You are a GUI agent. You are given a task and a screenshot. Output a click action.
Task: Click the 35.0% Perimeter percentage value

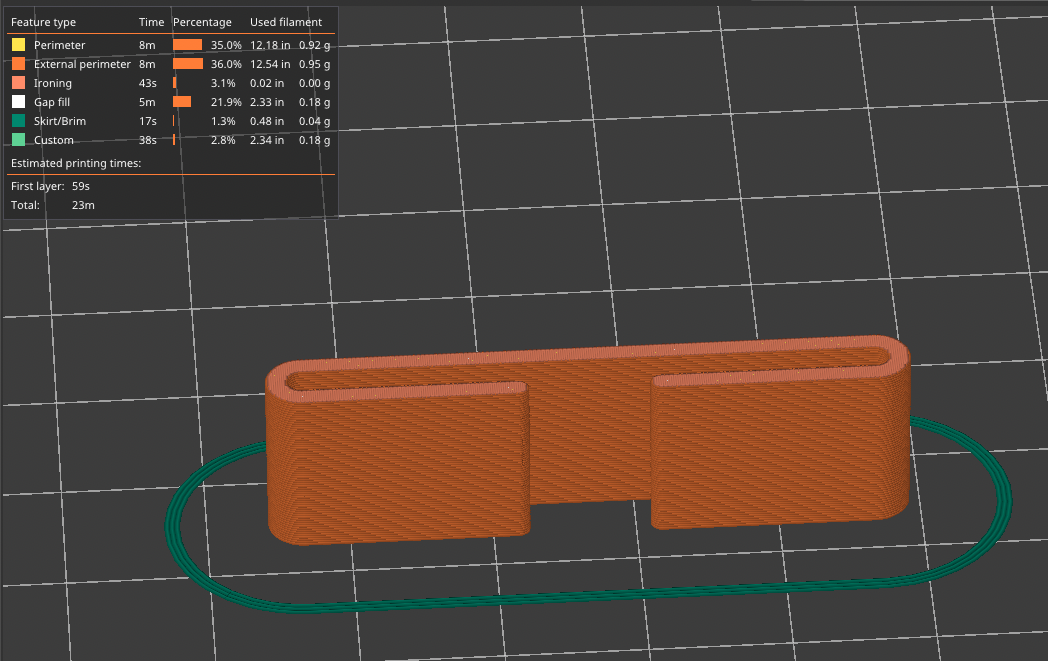(x=227, y=45)
